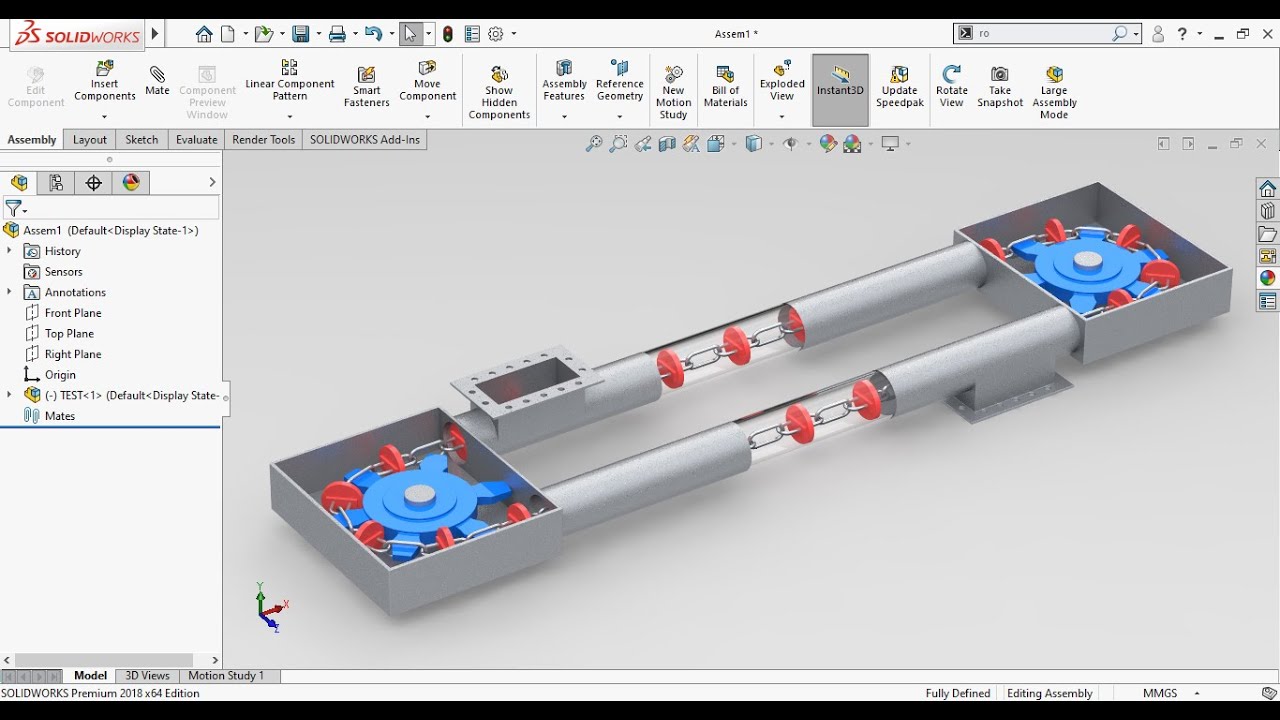This screenshot has width=1280, height=720.
Task: Click the Undo icon
Action: 373,34
